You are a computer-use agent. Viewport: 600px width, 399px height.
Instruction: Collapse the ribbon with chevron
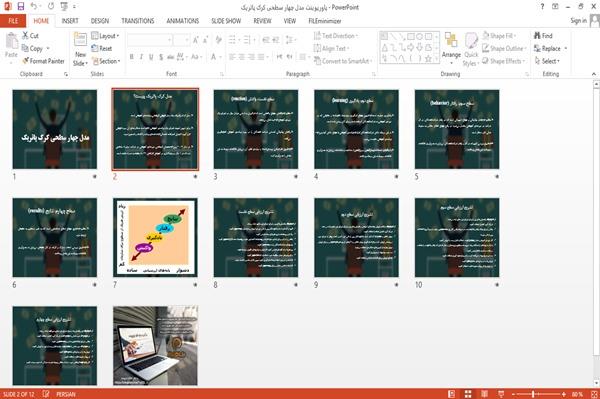coord(594,73)
